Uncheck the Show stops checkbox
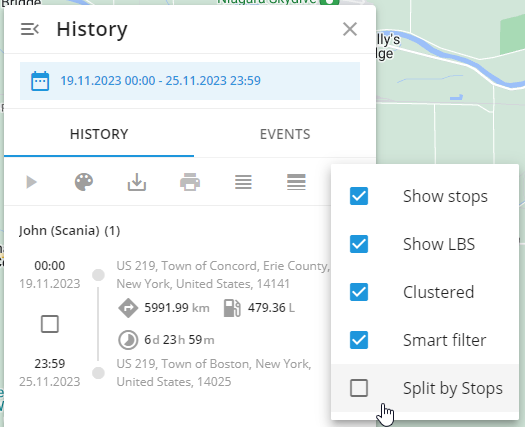525x427 pixels. coord(359,196)
